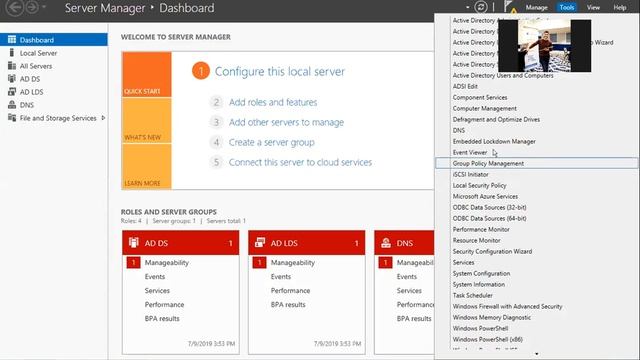Viewport: 640px width, 360px height.
Task: Click the AD DS tile header icon
Action: [x=134, y=242]
